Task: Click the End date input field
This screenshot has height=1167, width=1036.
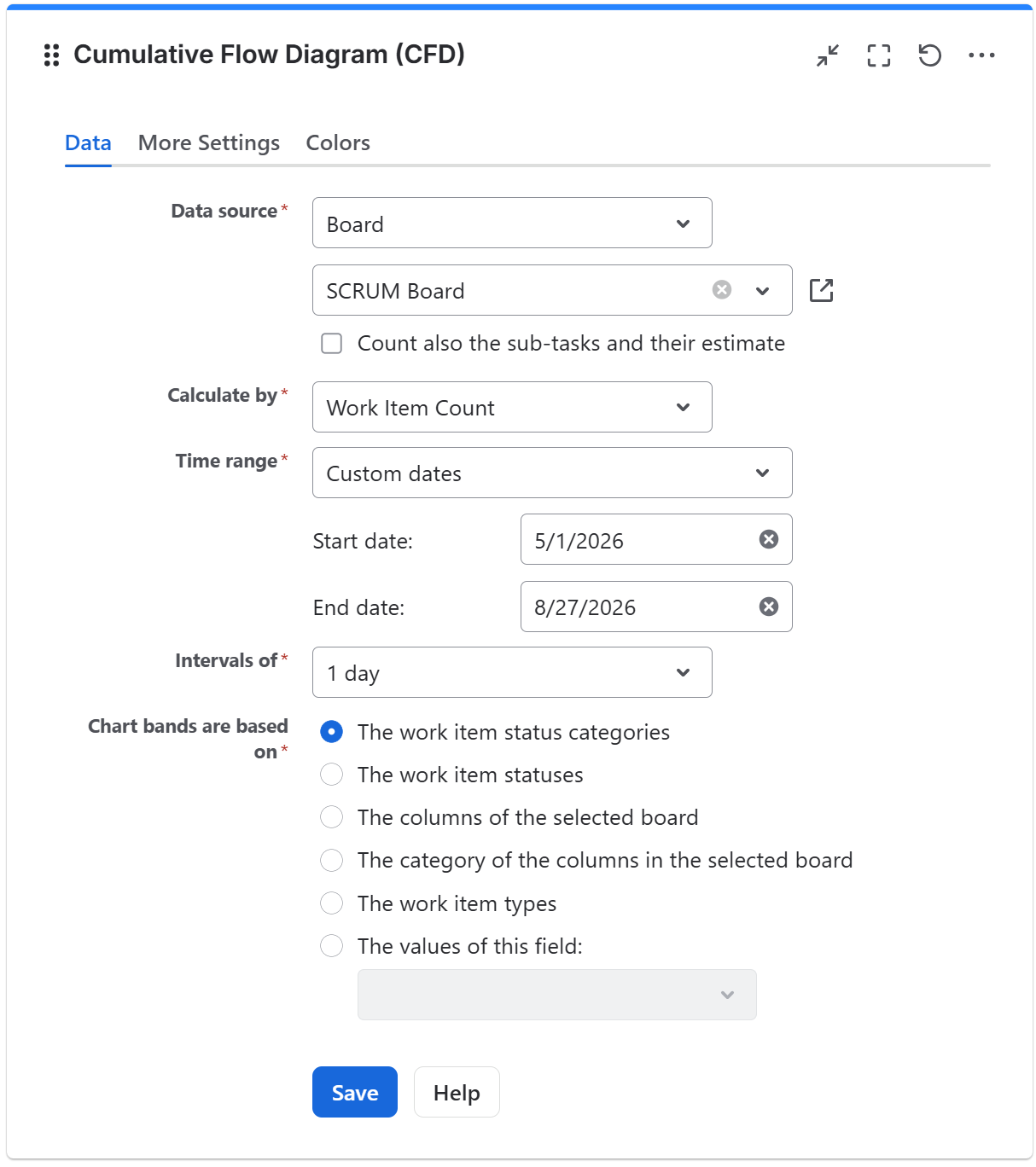Action: 656,607
